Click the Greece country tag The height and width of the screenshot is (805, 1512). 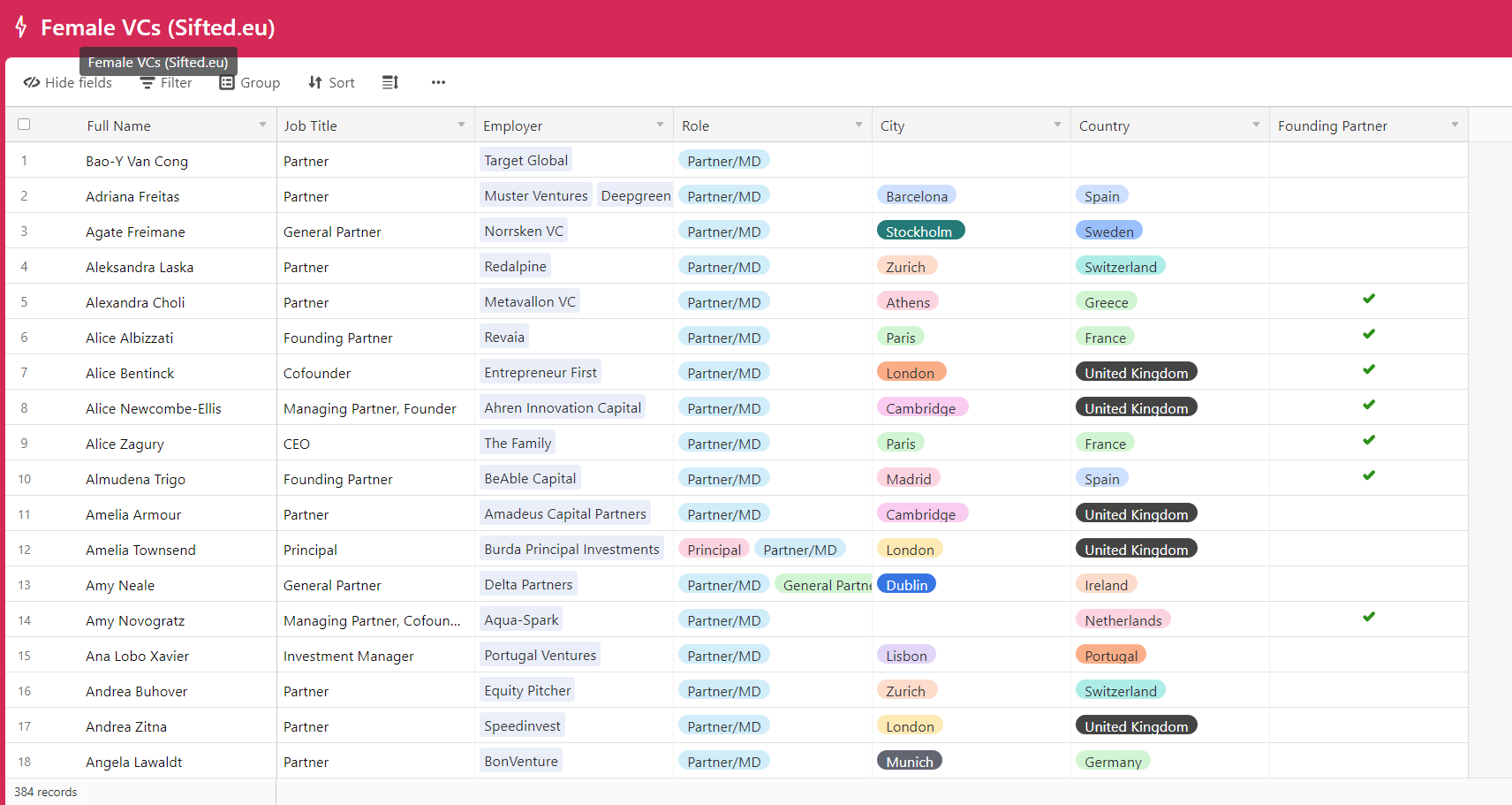[x=1107, y=301]
